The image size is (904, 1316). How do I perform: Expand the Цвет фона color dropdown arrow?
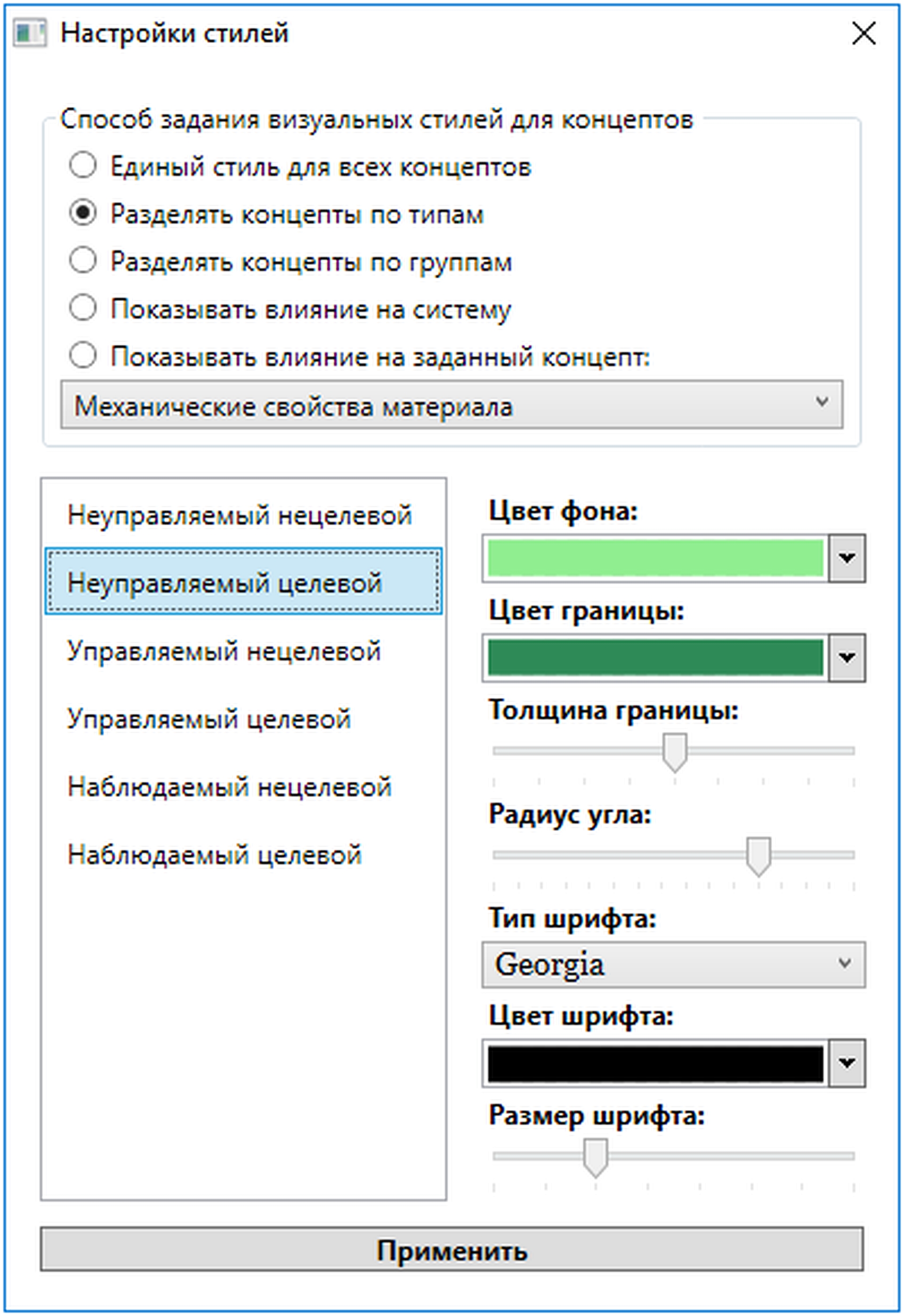click(847, 558)
